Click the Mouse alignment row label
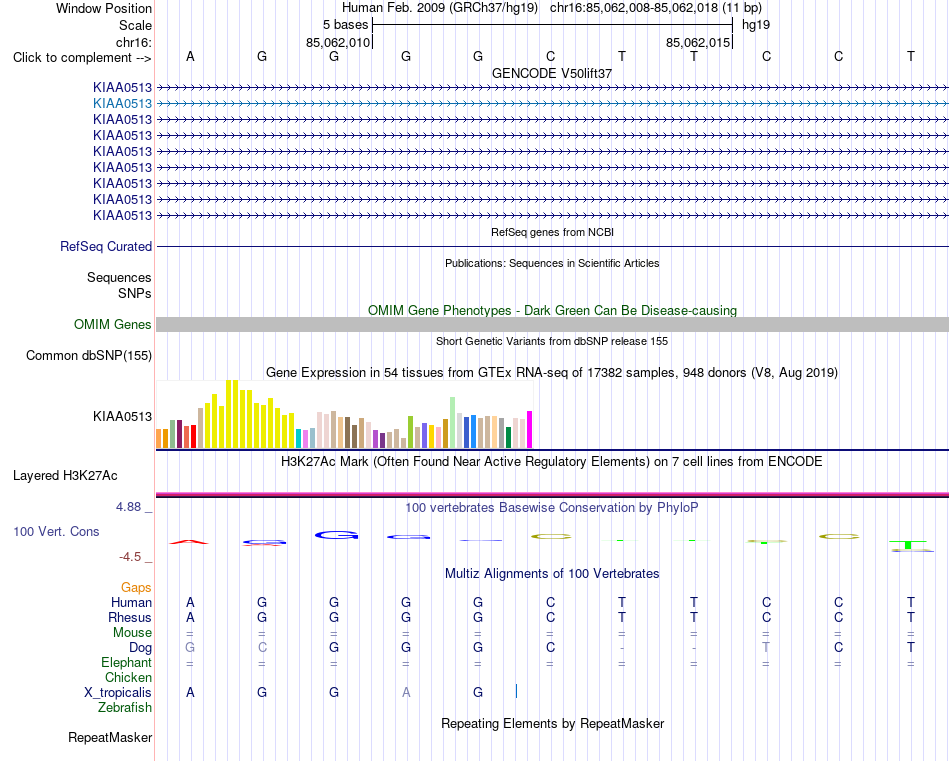The image size is (950, 761). click(132, 633)
